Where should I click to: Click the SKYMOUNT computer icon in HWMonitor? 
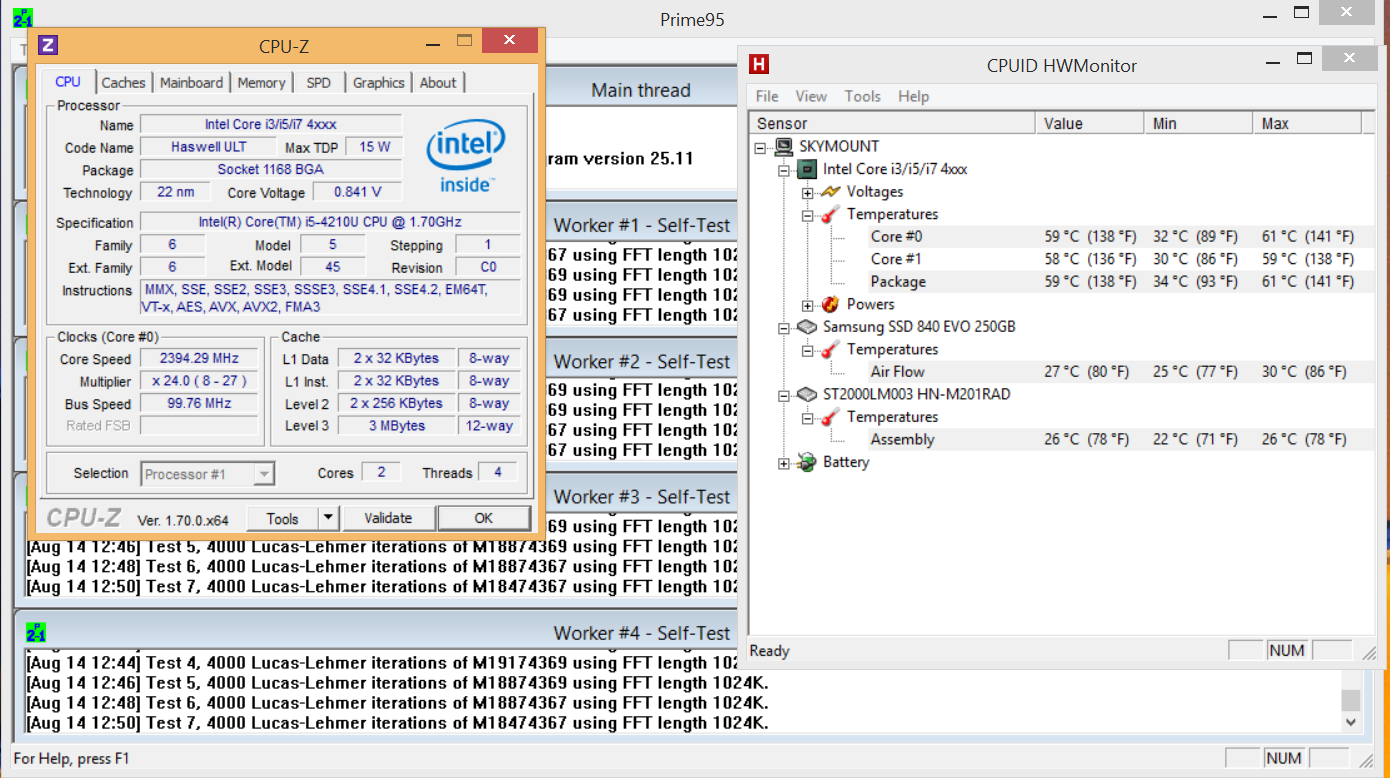pyautogui.click(x=784, y=146)
